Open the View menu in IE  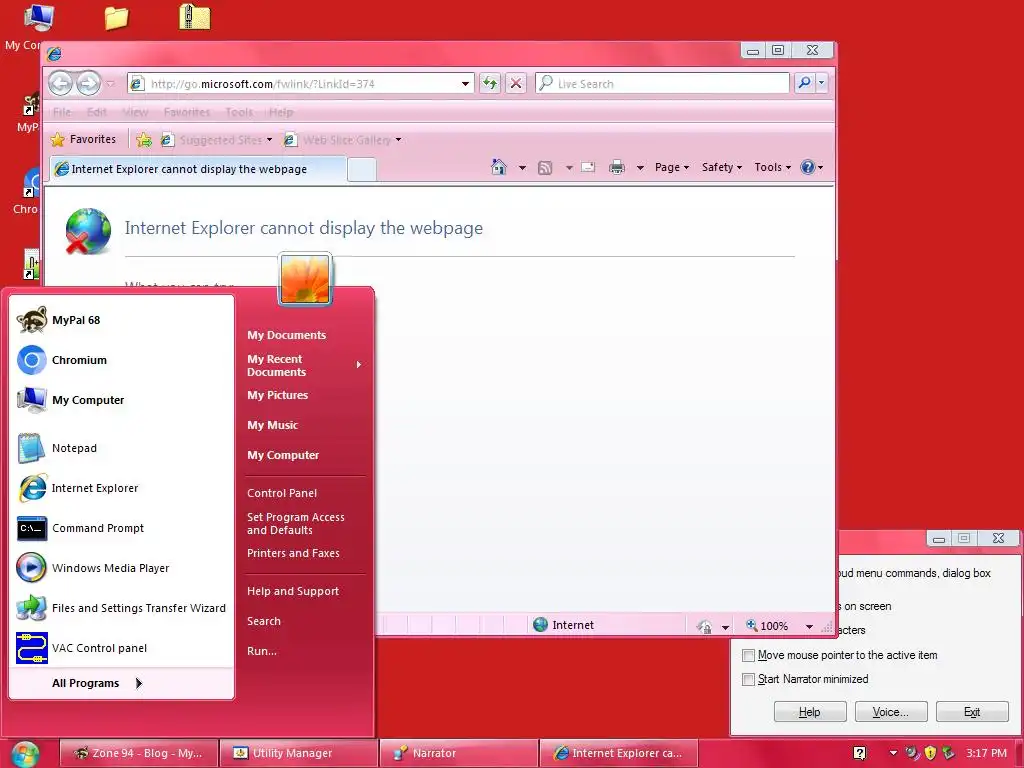tap(135, 112)
